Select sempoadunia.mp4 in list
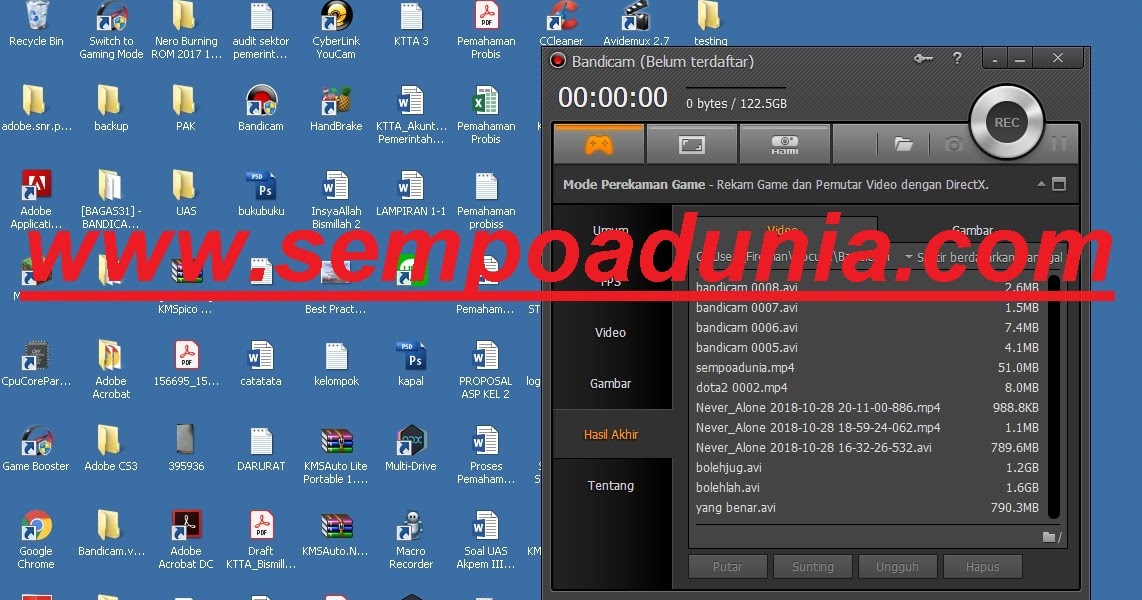Screen dimensions: 1142x600 pos(867,368)
